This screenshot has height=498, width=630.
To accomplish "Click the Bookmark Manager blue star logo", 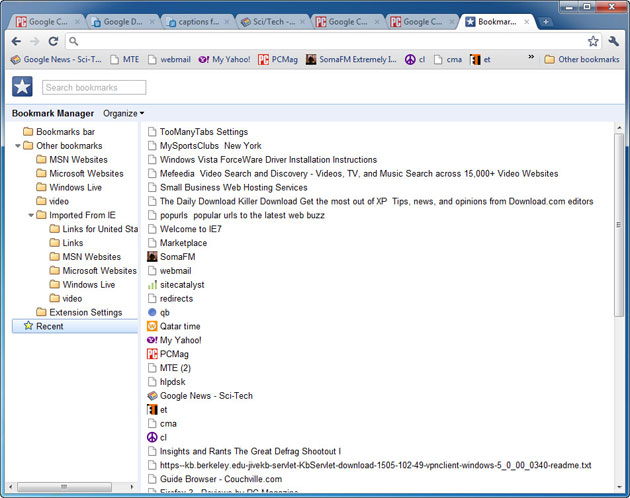I will (22, 86).
